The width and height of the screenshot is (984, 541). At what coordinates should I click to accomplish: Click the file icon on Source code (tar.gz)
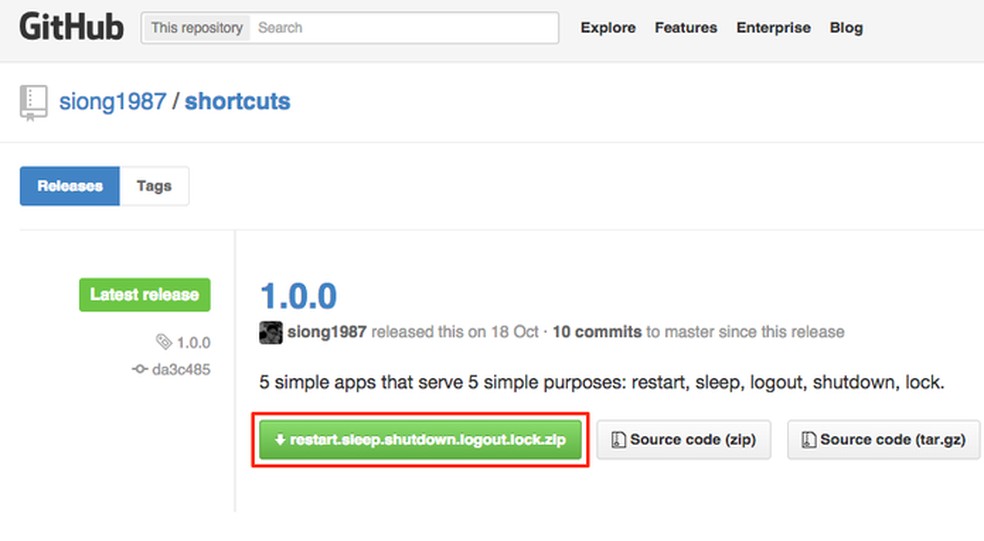pos(809,440)
